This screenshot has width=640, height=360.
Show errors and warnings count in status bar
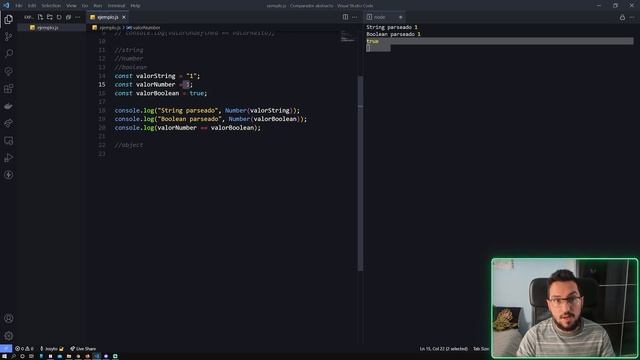(x=24, y=349)
